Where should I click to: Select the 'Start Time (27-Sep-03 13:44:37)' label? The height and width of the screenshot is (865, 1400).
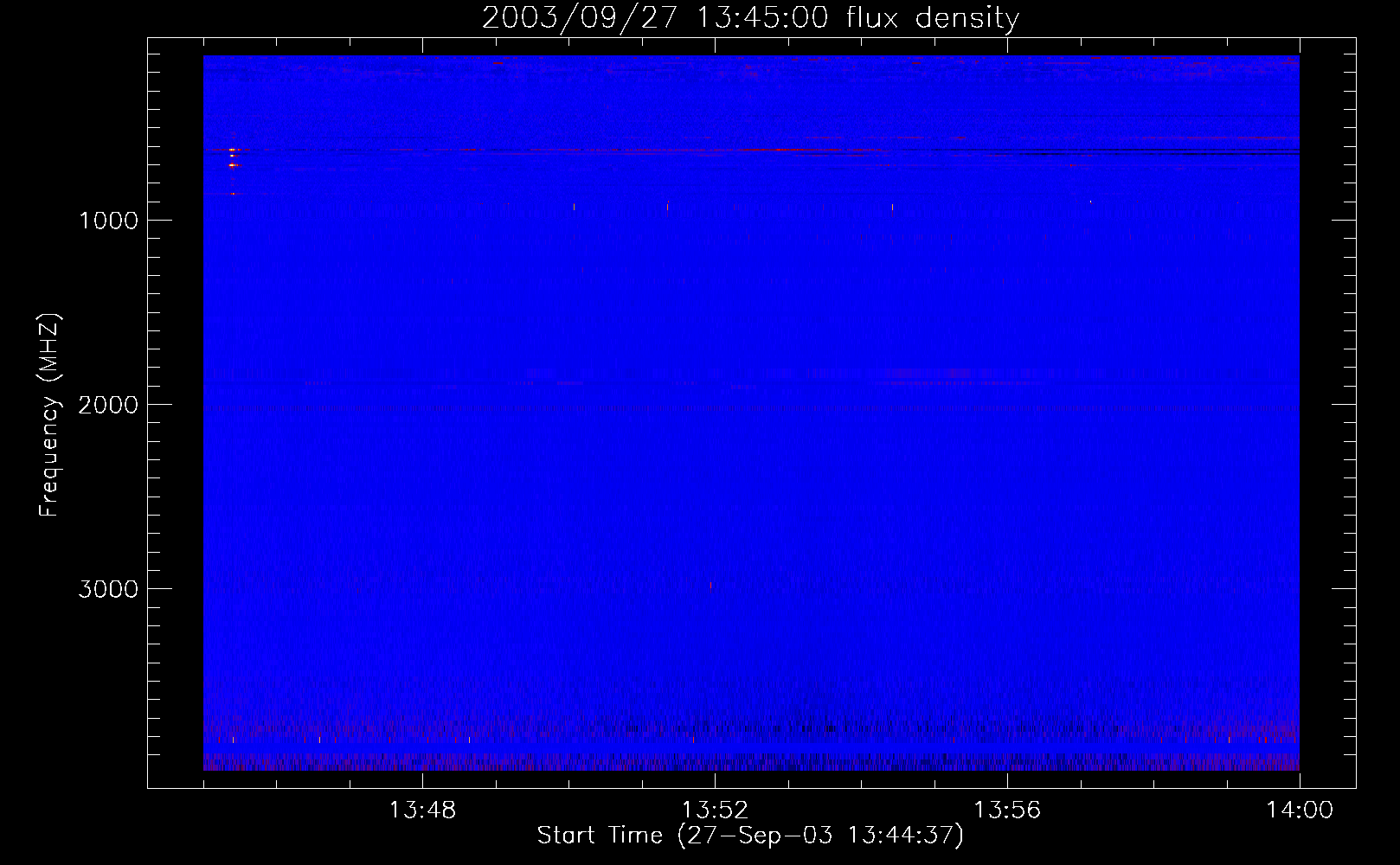[x=750, y=836]
